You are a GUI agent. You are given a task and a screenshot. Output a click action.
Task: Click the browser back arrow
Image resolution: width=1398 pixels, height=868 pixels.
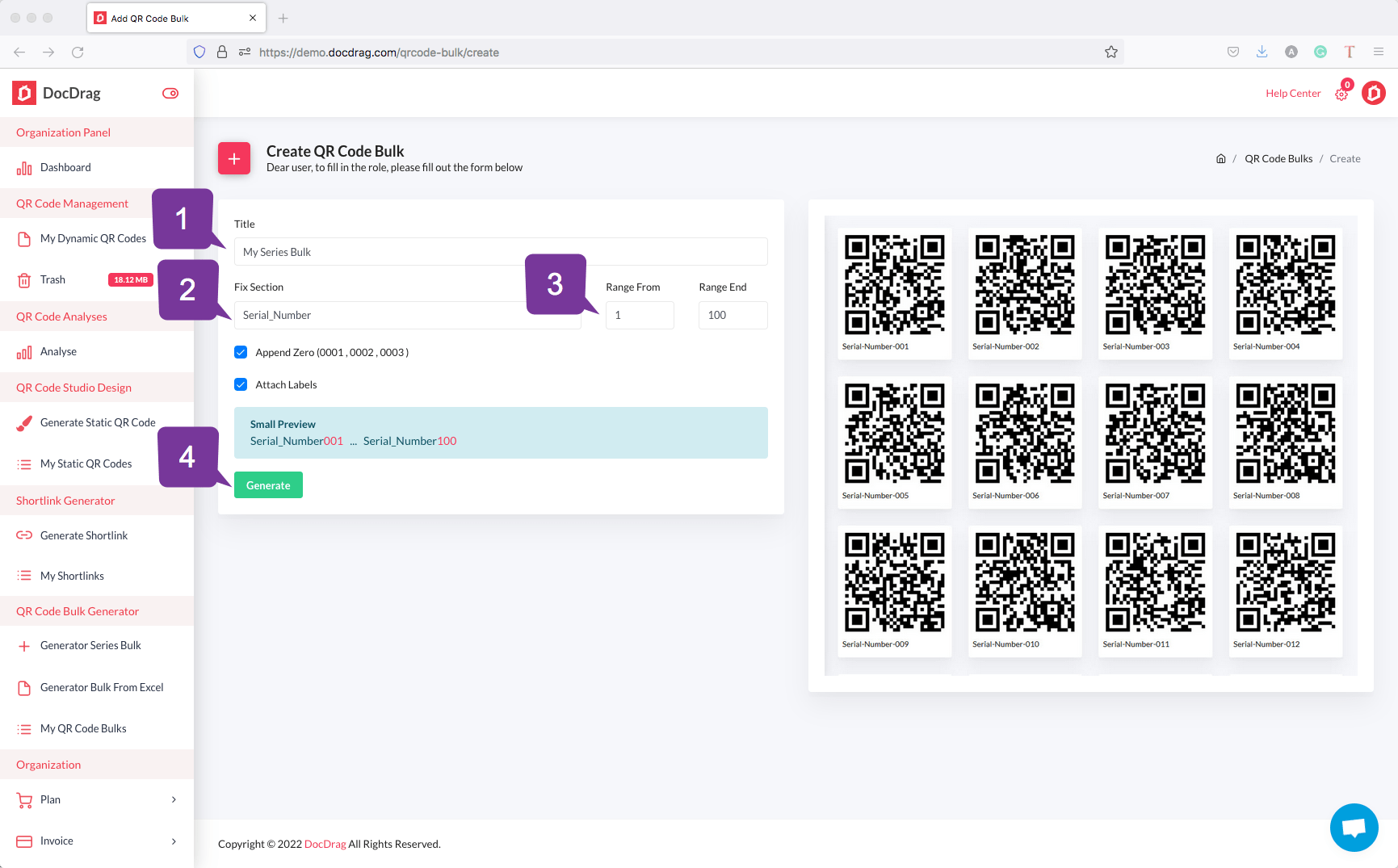tap(19, 52)
